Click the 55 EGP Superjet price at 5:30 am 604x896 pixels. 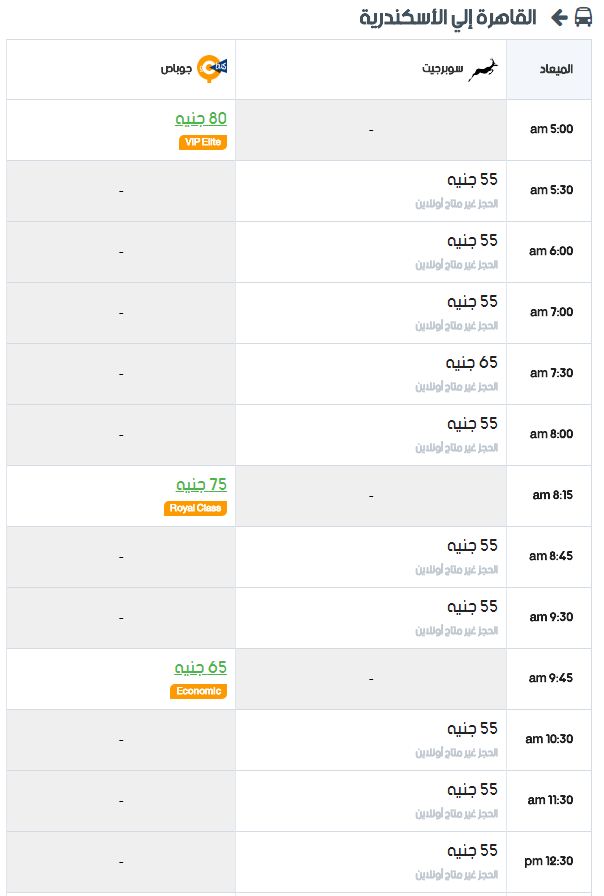tap(473, 179)
